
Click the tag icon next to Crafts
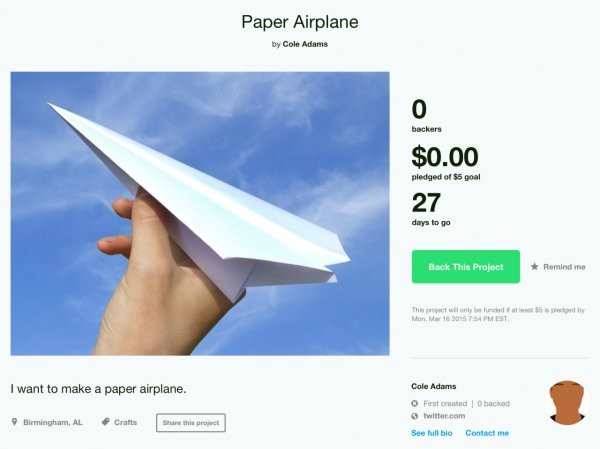click(106, 422)
